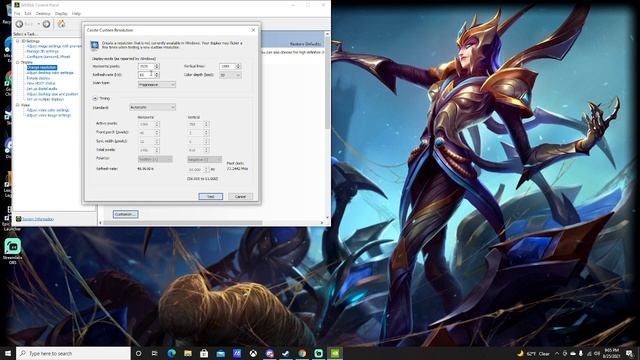Viewport: 640px width, 360px height.
Task: Open File Explorer from taskbar
Action: coord(188,353)
